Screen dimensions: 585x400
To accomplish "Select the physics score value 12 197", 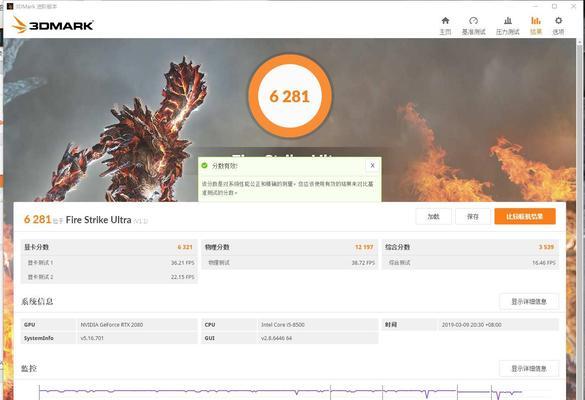I will click(x=364, y=247).
